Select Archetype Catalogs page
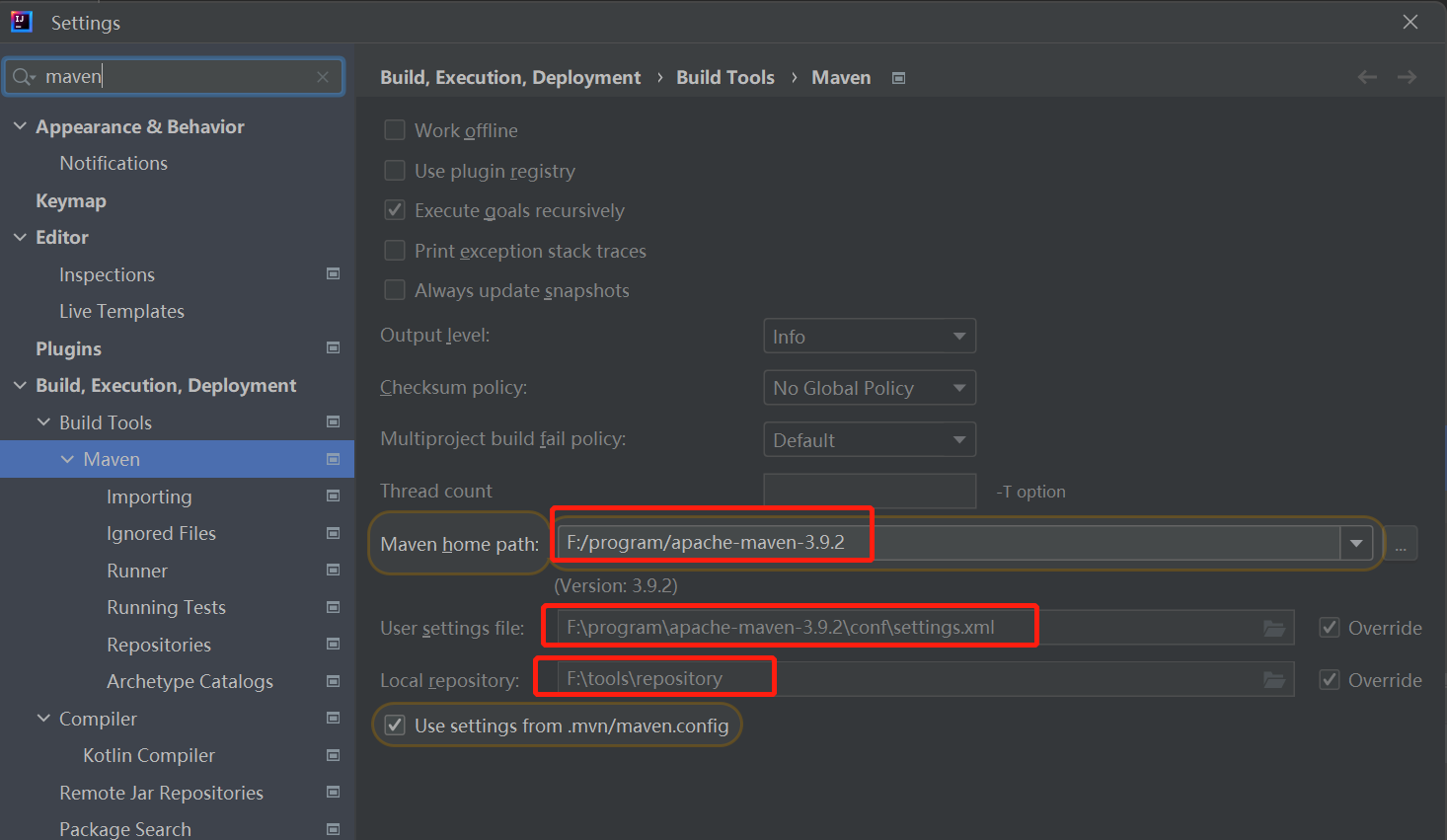This screenshot has height=840, width=1447. 190,681
